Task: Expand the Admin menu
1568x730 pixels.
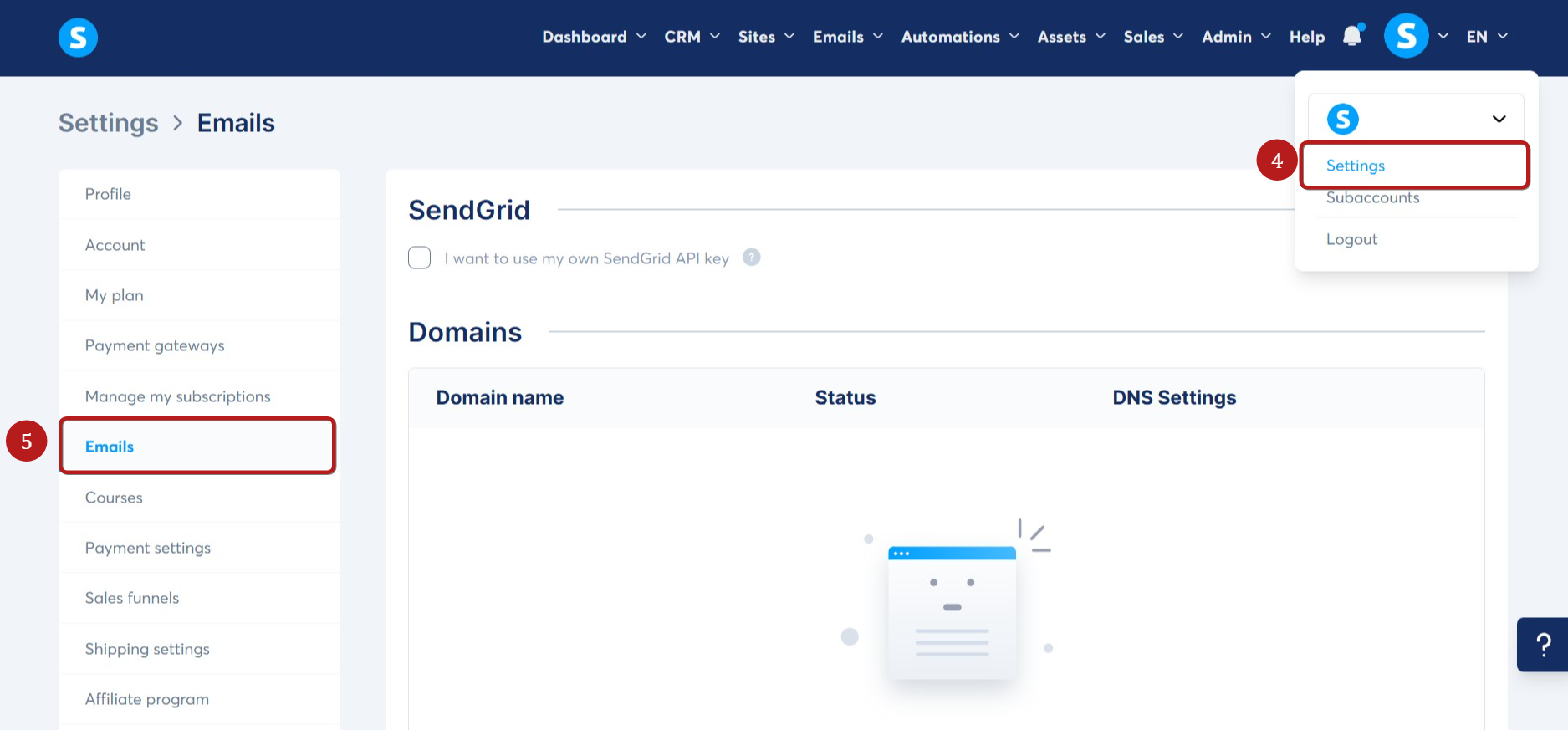Action: [x=1236, y=37]
